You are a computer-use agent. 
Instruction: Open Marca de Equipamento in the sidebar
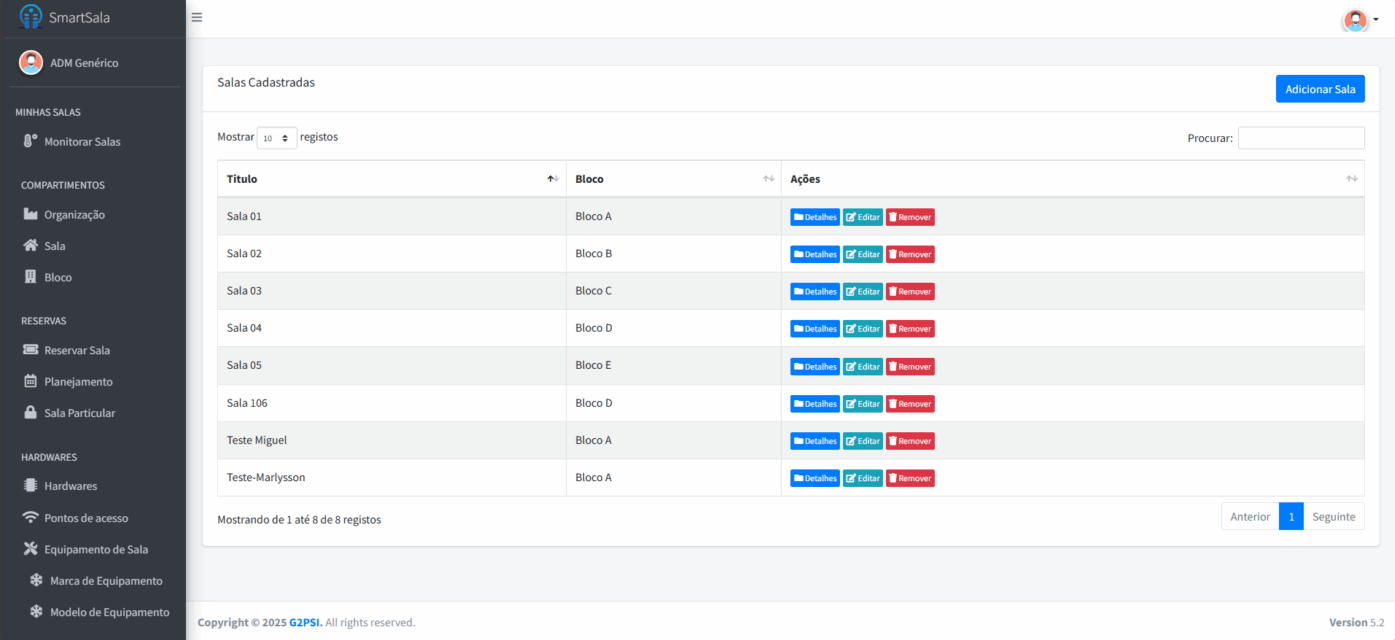click(105, 581)
